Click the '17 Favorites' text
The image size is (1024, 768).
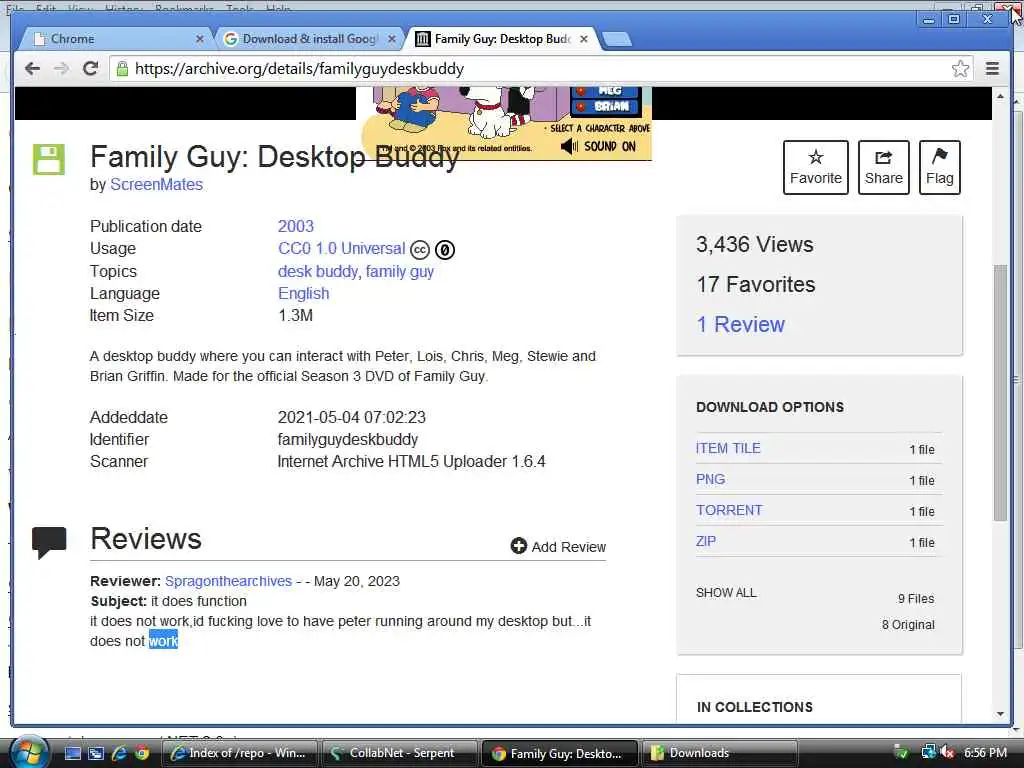point(756,285)
